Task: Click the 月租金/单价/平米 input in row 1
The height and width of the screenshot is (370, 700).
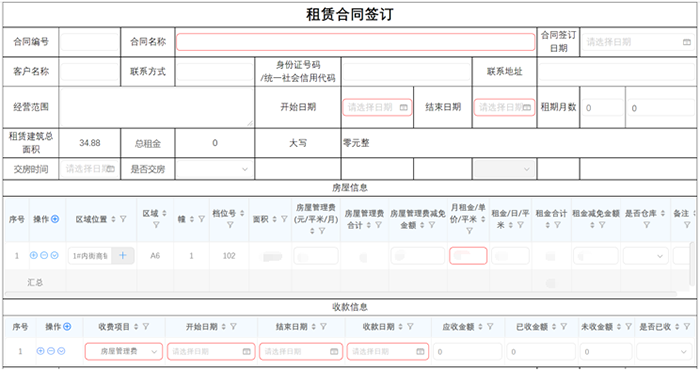Action: coord(468,256)
